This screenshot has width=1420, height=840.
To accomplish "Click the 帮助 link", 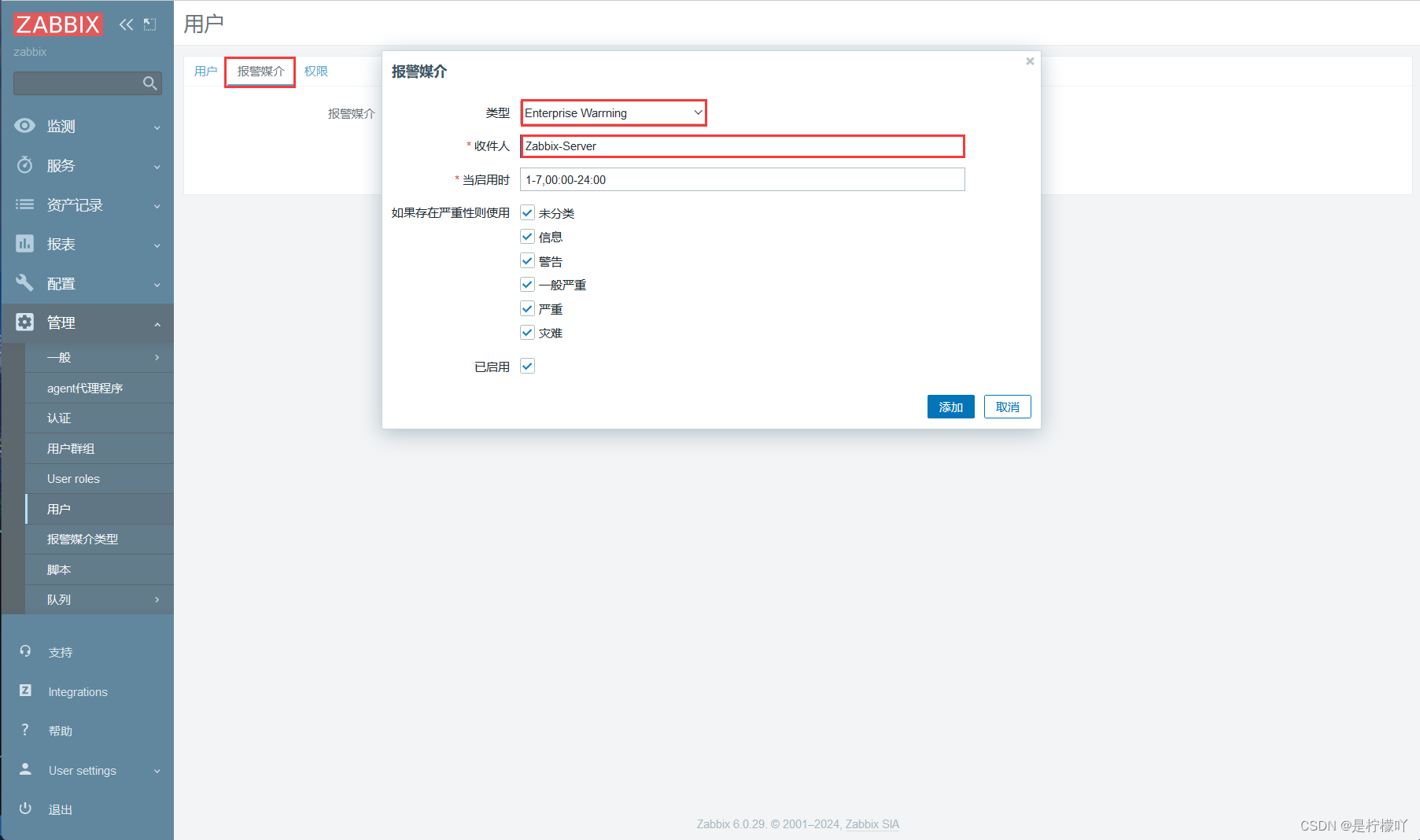I will coord(61,731).
